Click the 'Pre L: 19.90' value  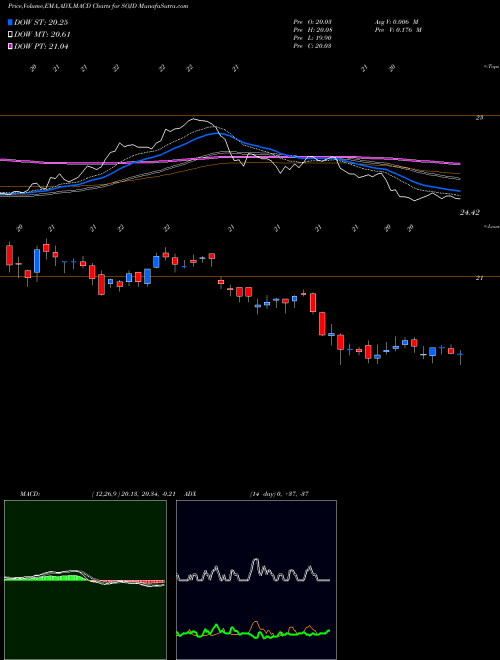coord(312,38)
